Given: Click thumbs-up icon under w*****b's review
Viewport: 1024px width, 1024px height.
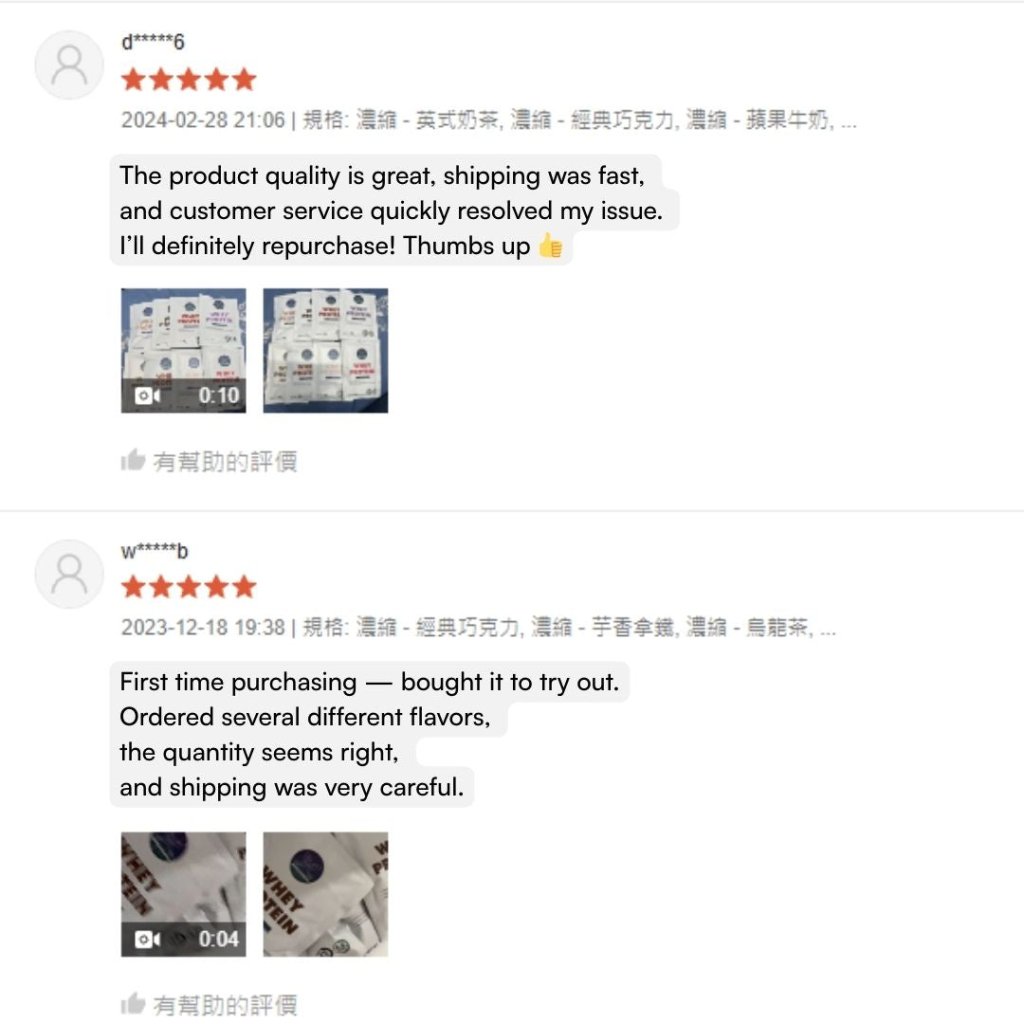Looking at the screenshot, I should [x=132, y=1004].
